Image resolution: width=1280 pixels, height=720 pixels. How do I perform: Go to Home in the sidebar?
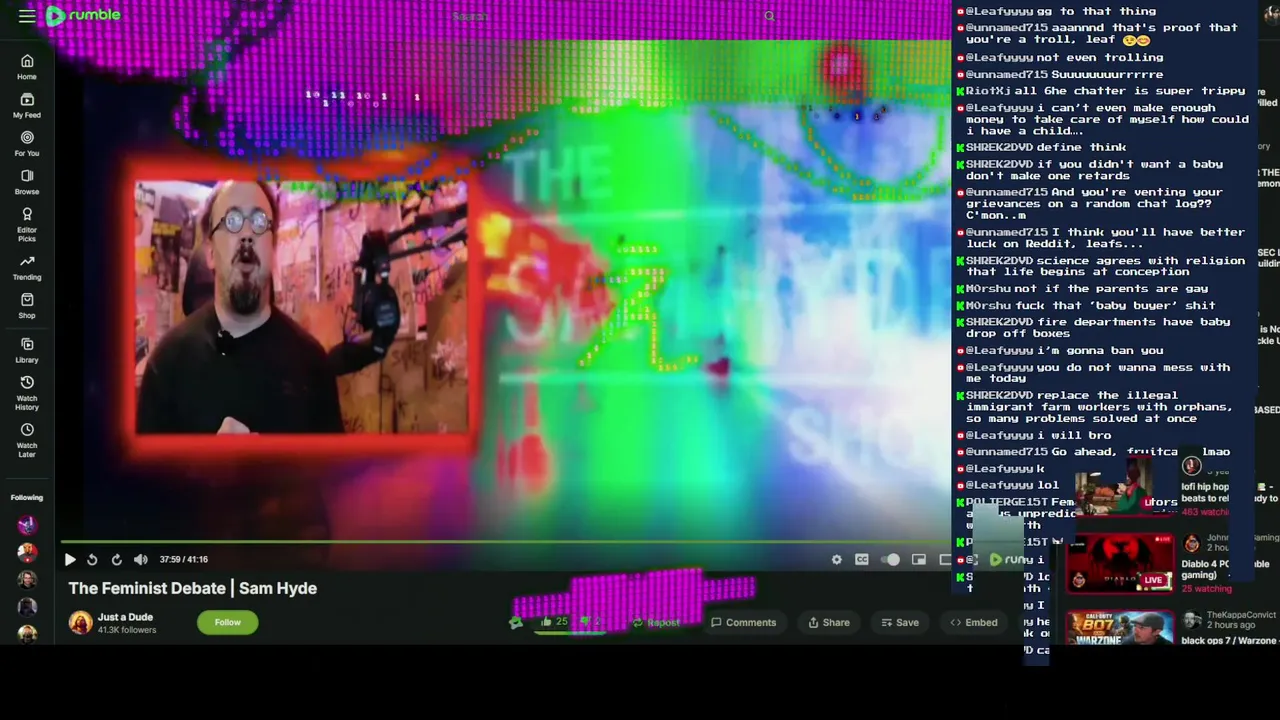click(x=27, y=67)
